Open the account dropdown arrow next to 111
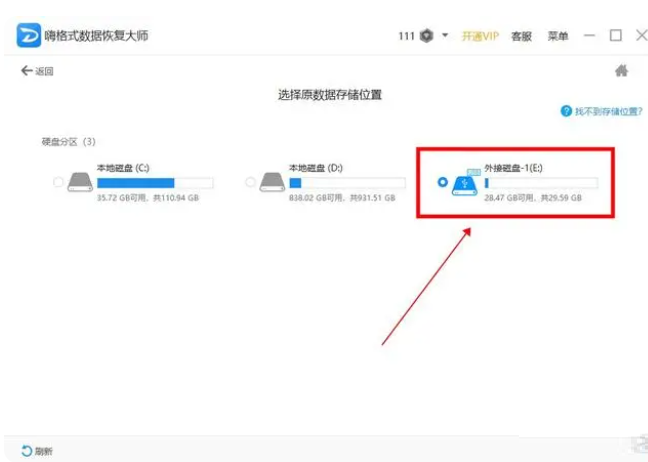The width and height of the screenshot is (648, 462). pyautogui.click(x=445, y=36)
